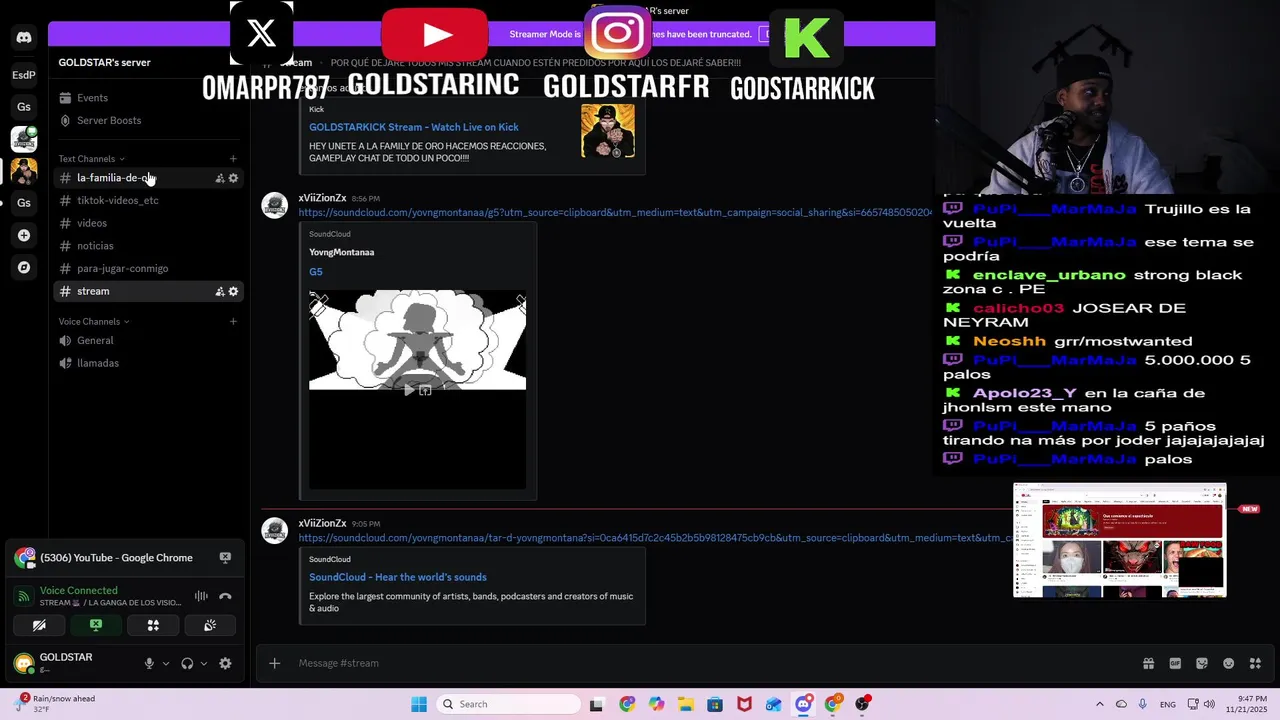Open emoji picker

pos(1229,663)
